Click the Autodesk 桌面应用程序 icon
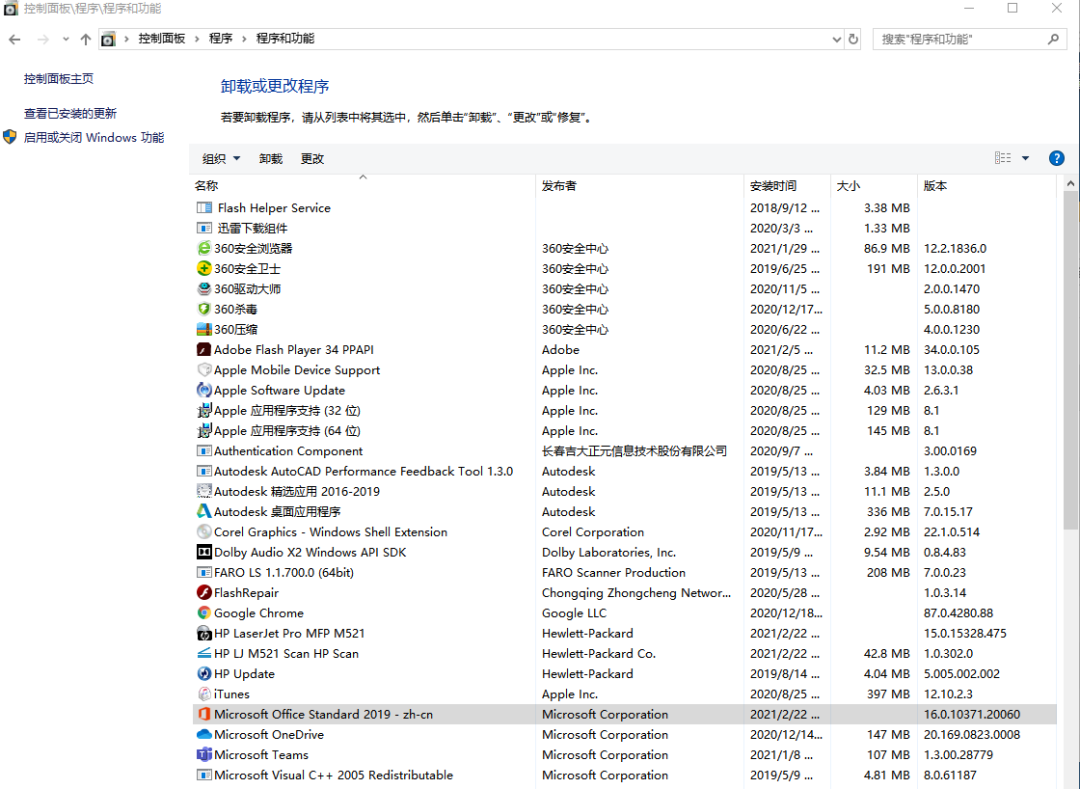Screen dimensions: 1080x789 (x=204, y=512)
